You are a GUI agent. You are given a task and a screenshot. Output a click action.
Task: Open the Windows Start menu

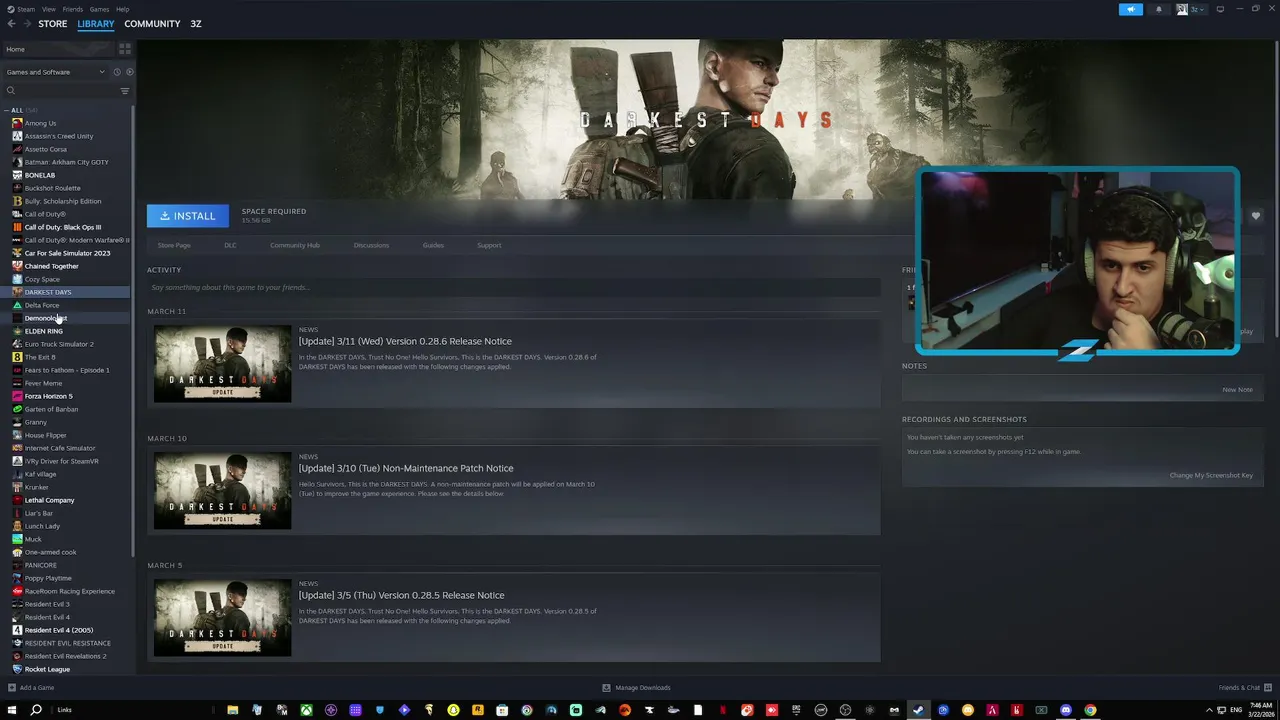11,710
